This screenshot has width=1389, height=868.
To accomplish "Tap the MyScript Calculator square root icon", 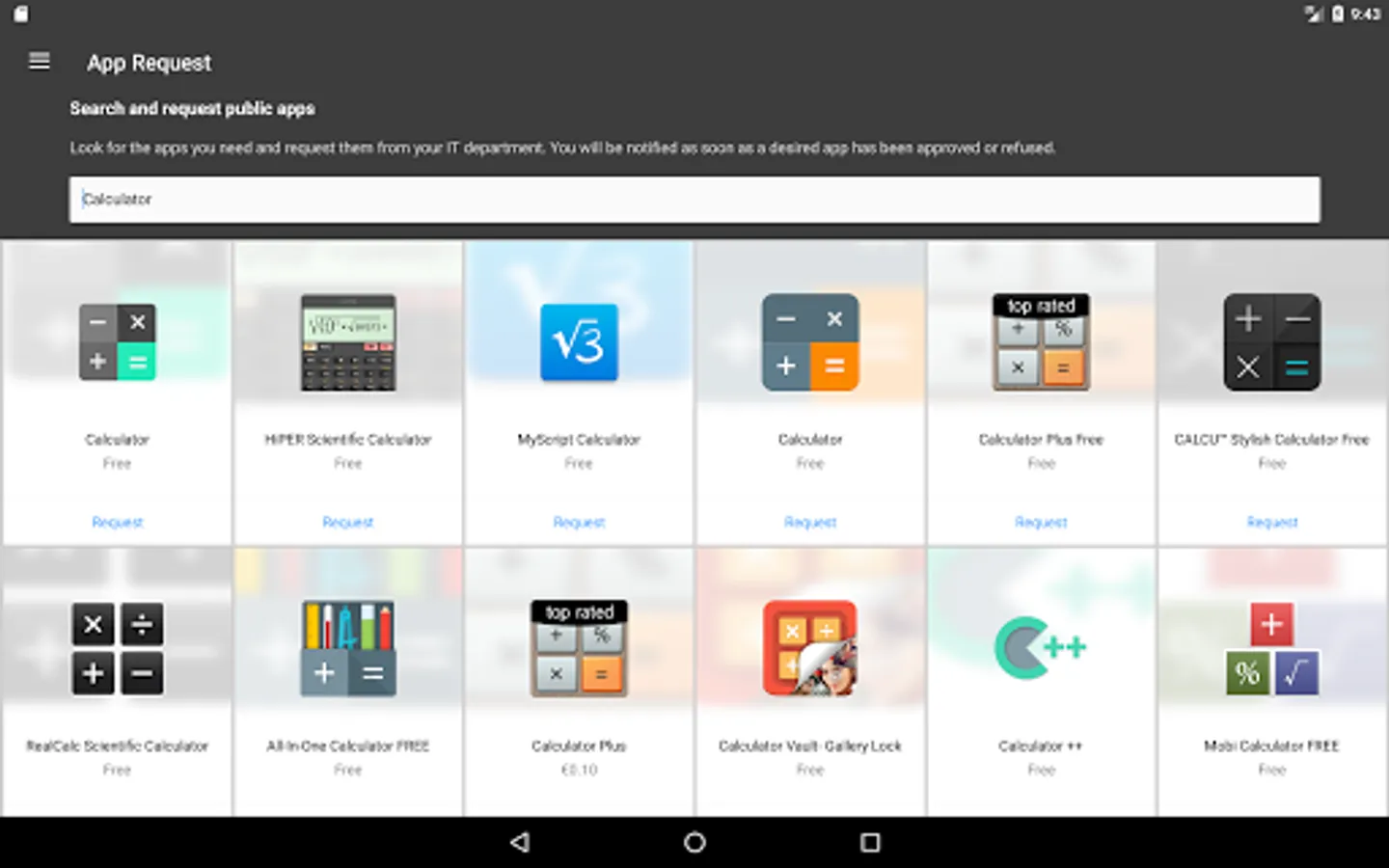I will click(x=579, y=342).
